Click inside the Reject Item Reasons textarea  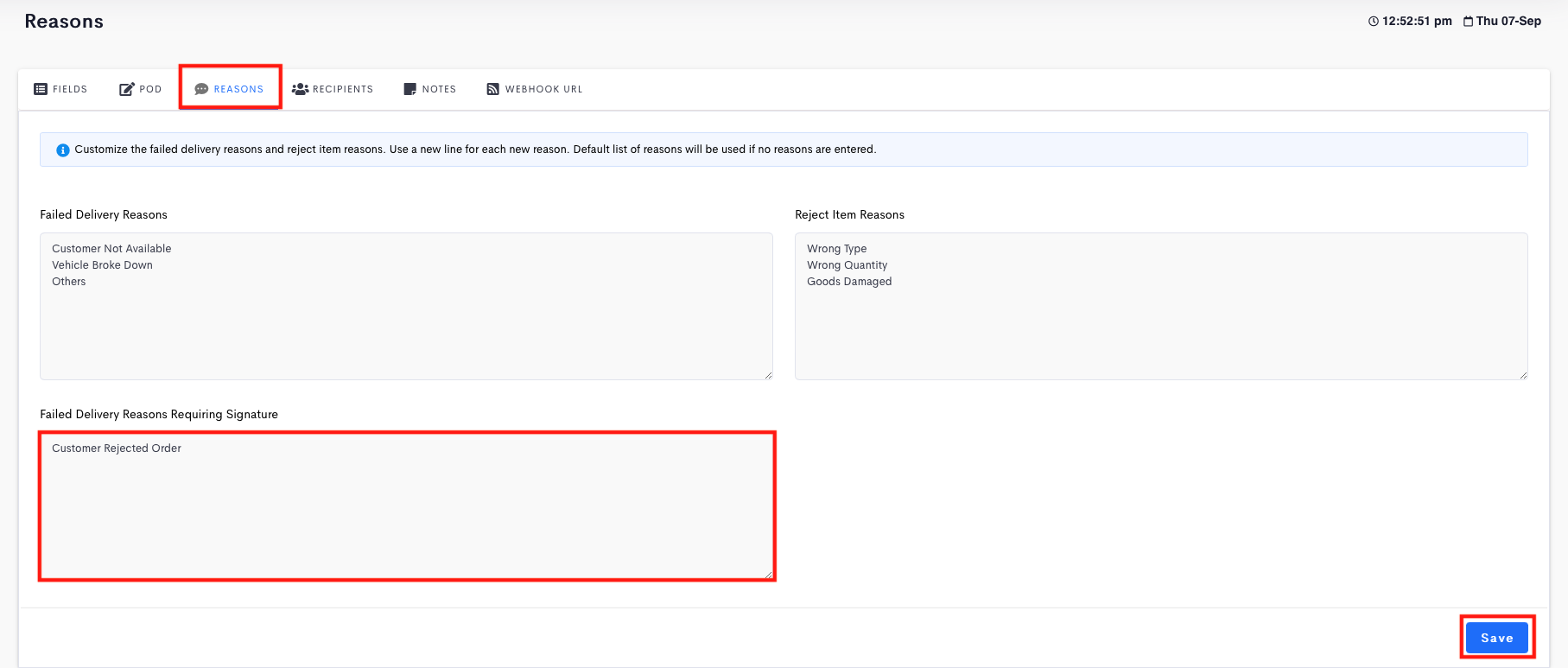(1161, 306)
